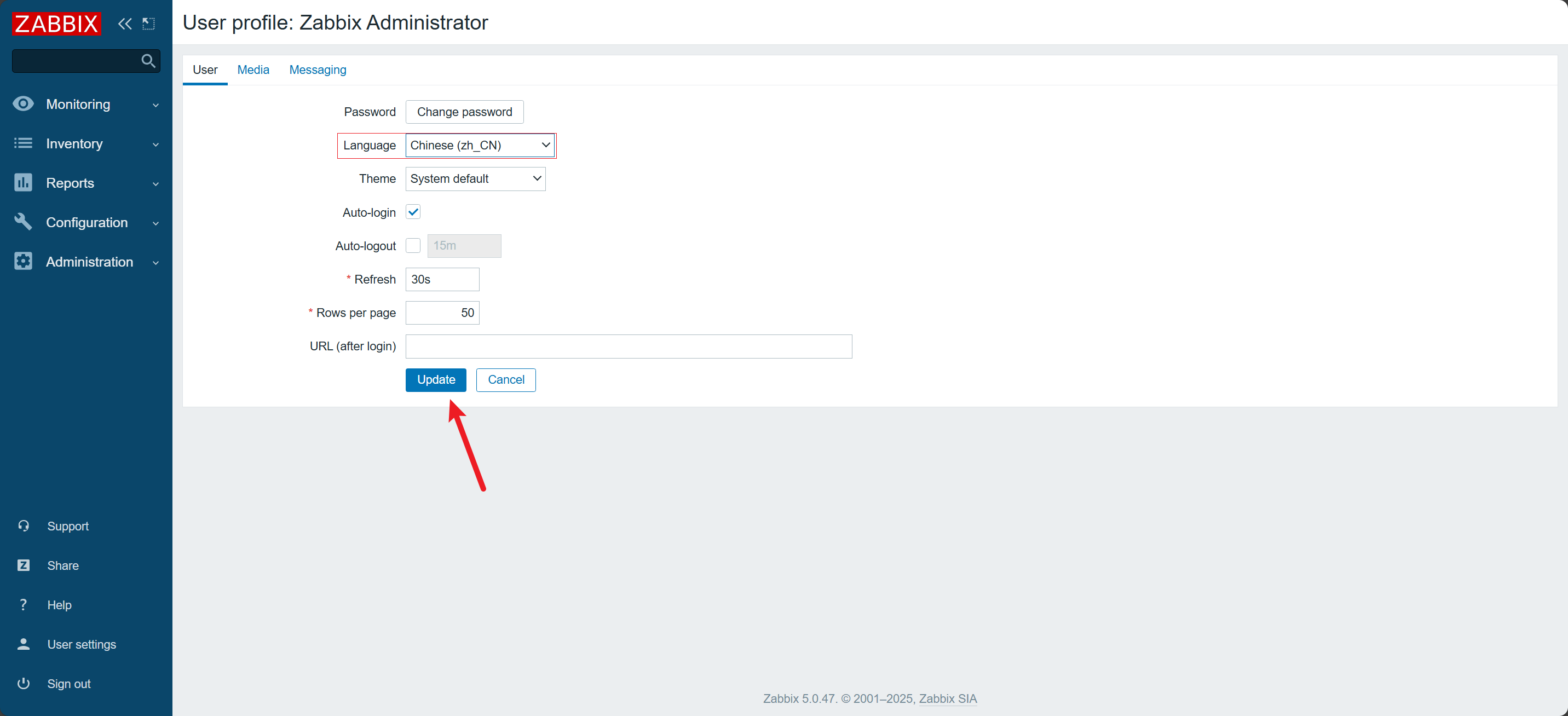Click the Update button
The image size is (1568, 716).
click(x=436, y=380)
